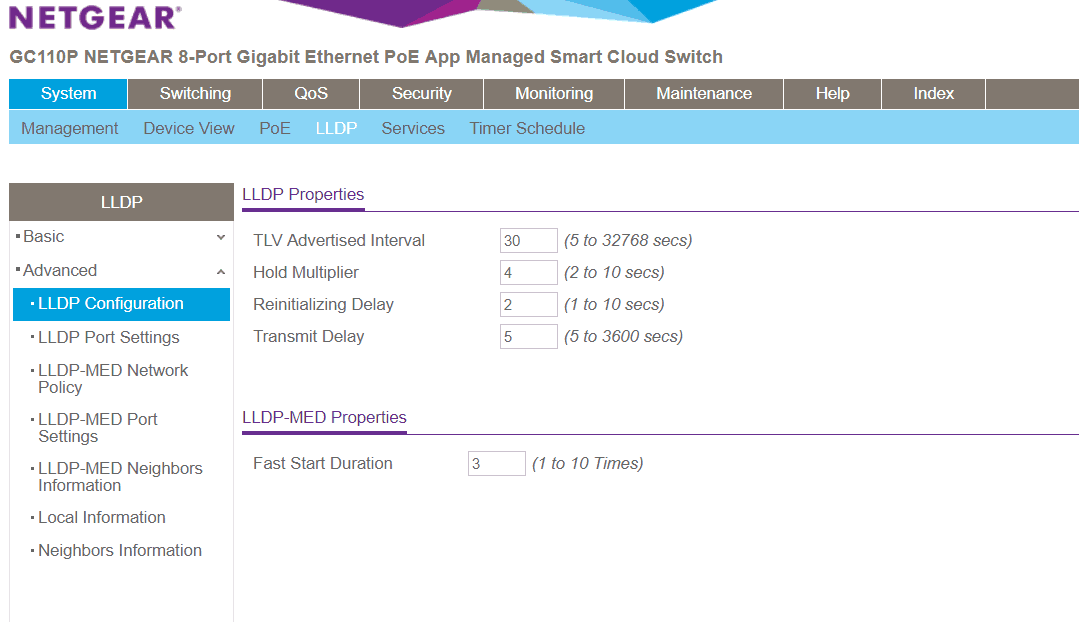Open LLDP-MED Neighbors Information page
The width and height of the screenshot is (1079, 622).
coord(120,477)
